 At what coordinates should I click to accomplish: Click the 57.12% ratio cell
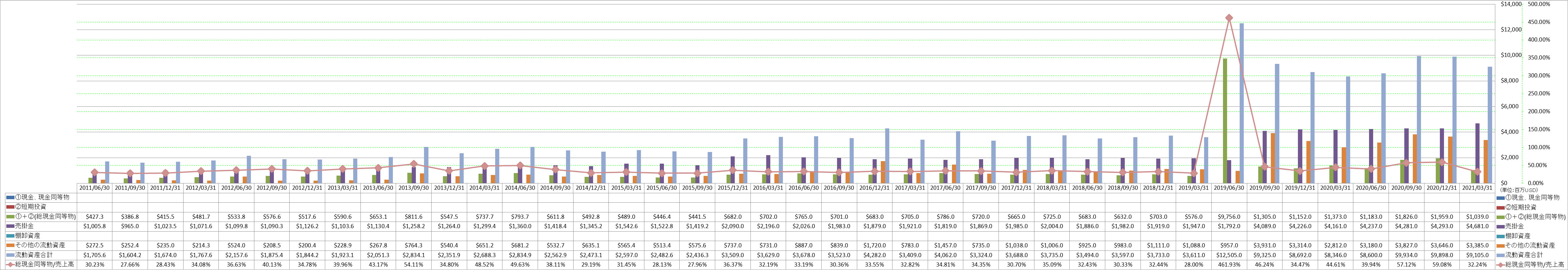(x=1407, y=265)
